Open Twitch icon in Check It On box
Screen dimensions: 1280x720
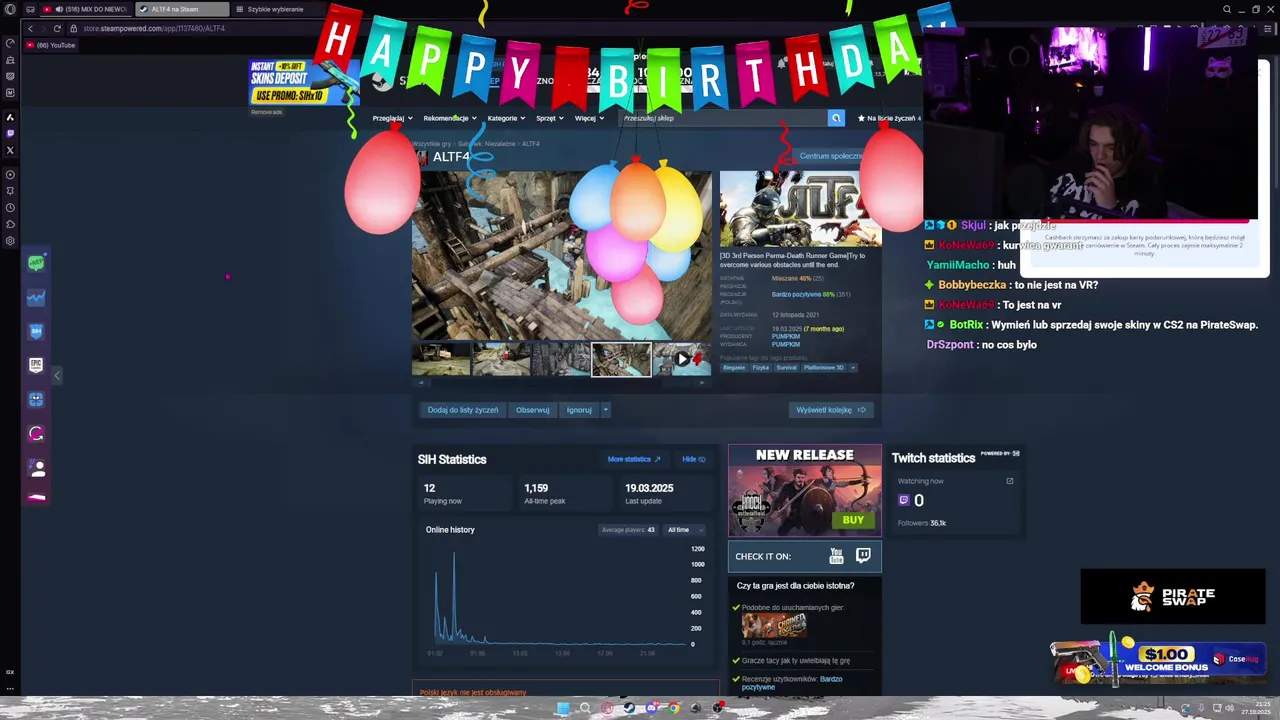point(863,556)
